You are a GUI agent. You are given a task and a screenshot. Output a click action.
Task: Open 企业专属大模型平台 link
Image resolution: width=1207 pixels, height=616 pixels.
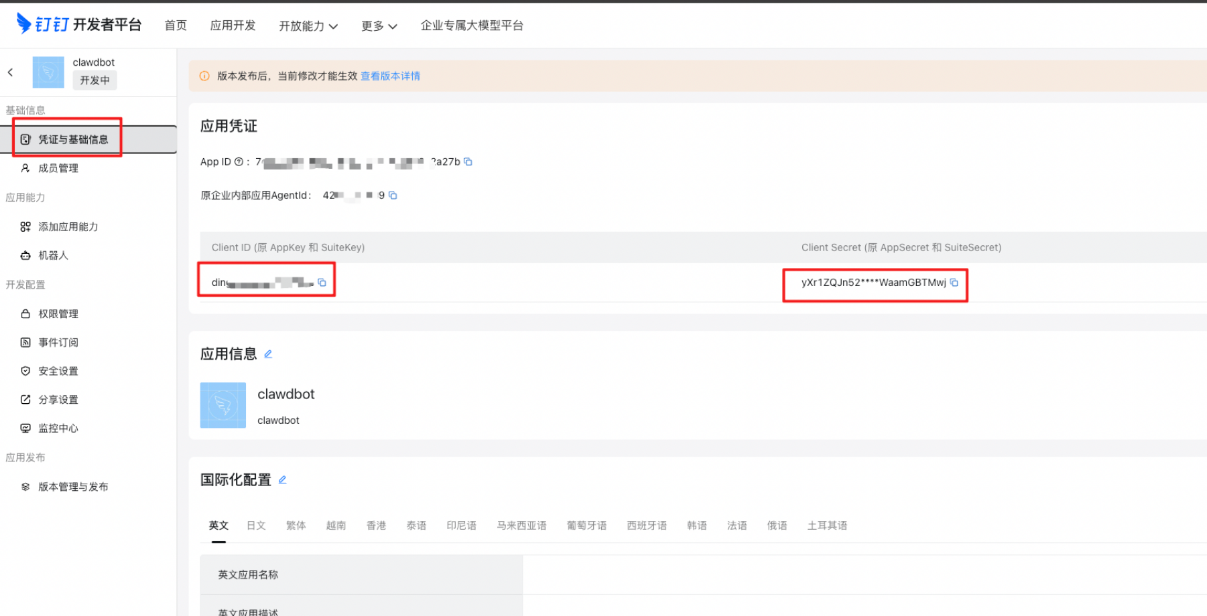pos(472,26)
